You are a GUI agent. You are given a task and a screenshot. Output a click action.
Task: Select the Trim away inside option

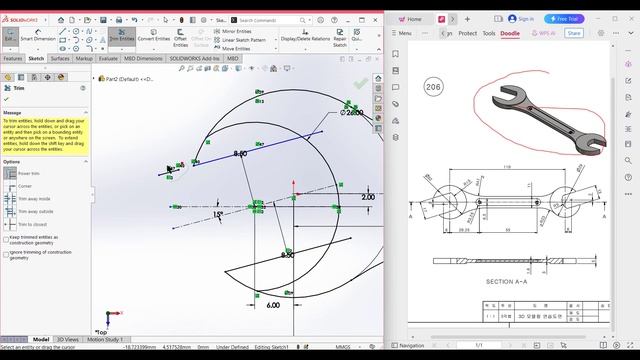[x=10, y=199]
